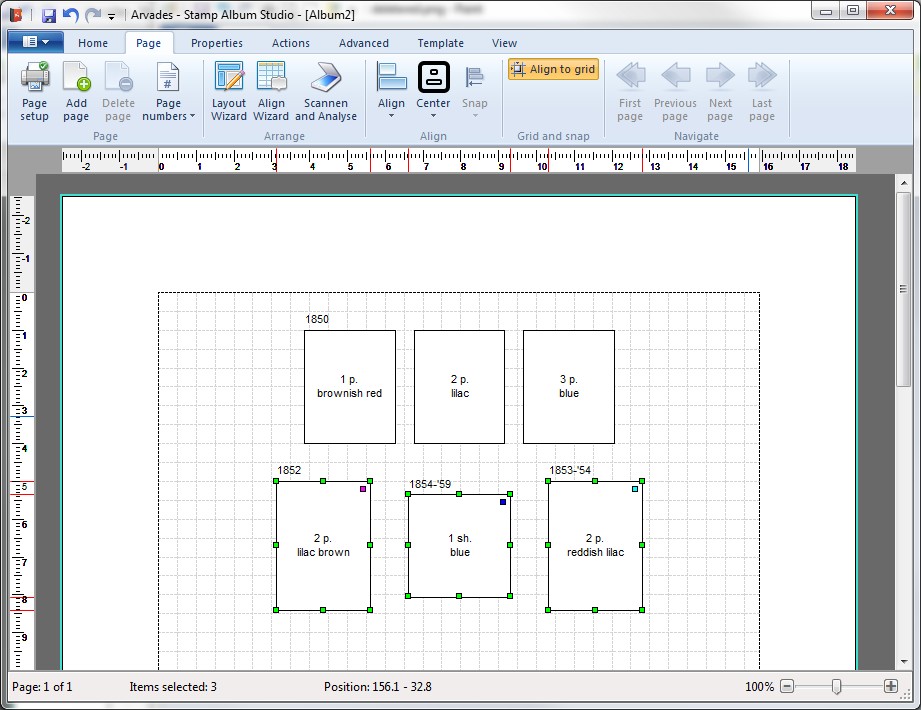
Task: Open the Center dropdown menu
Action: coord(433,90)
